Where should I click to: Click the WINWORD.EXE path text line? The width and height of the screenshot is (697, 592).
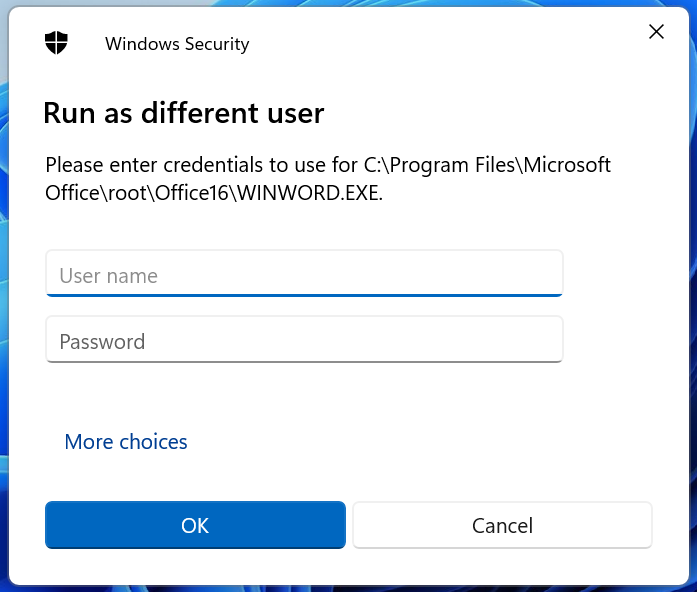[214, 193]
